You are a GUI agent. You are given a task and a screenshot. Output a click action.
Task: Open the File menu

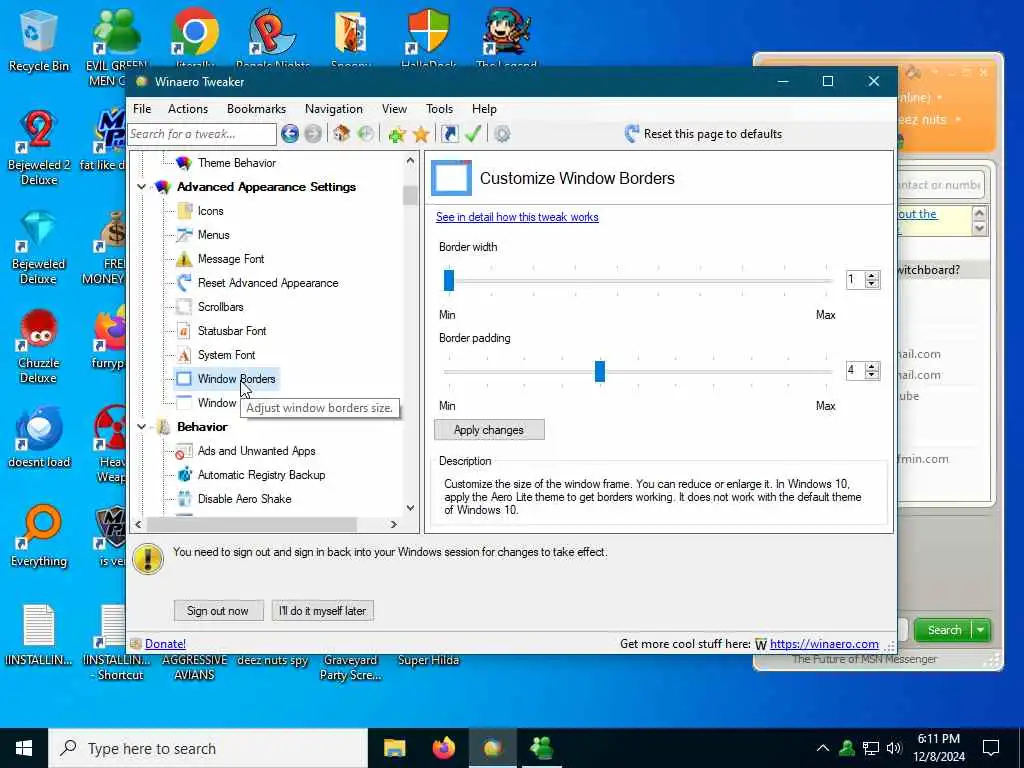point(142,109)
